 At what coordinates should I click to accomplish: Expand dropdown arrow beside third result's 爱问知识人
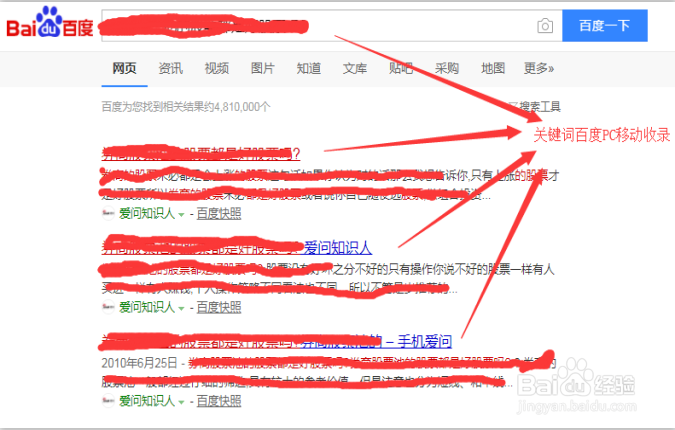point(181,402)
